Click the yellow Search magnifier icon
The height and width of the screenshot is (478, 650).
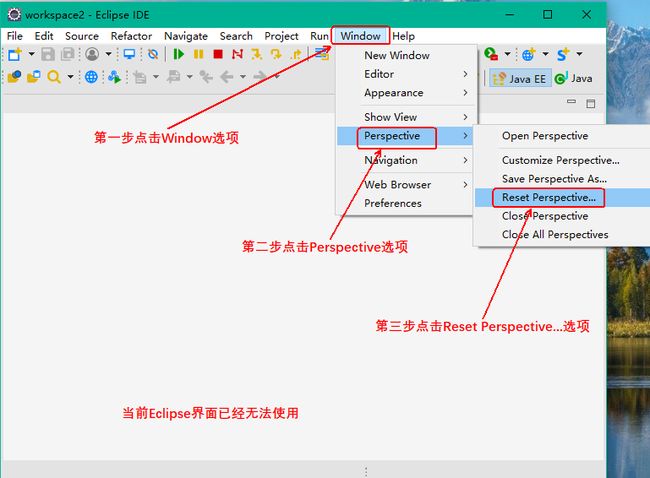[x=54, y=77]
